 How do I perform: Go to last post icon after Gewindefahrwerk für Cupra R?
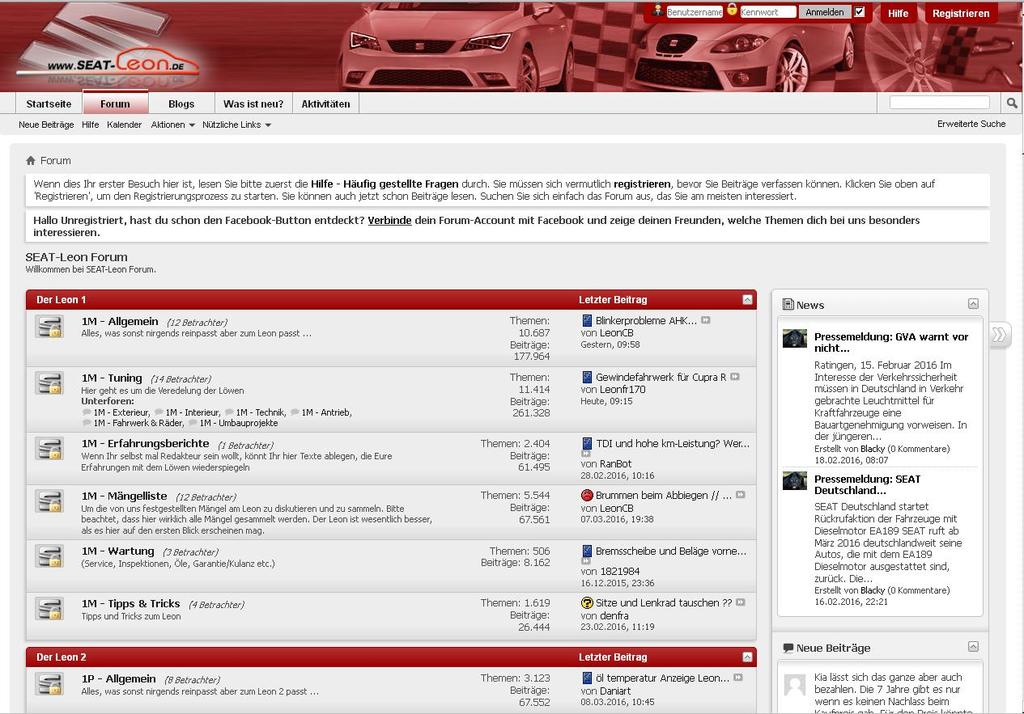pos(735,377)
